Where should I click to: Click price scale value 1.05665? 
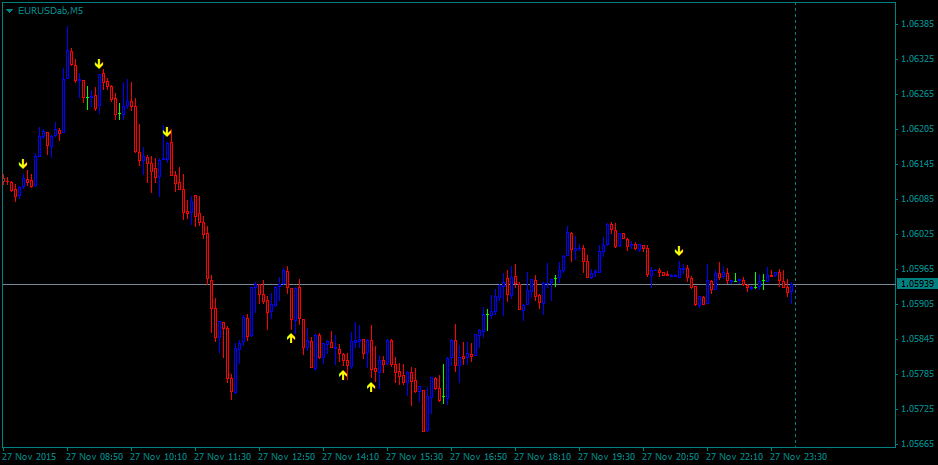pyautogui.click(x=917, y=444)
